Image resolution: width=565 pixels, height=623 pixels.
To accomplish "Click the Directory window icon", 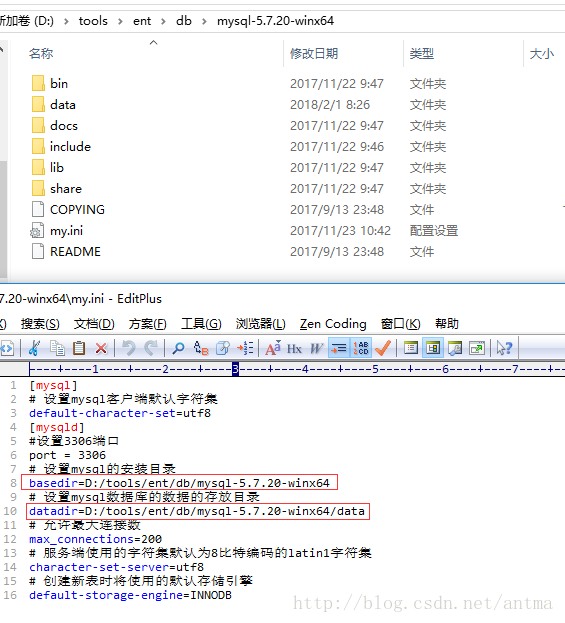I will (411, 348).
